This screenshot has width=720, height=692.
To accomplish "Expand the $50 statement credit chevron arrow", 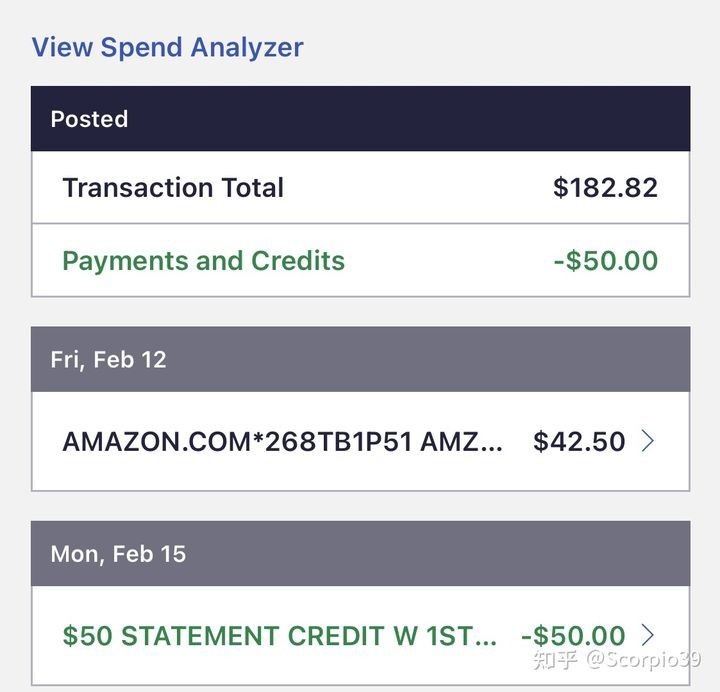I will point(648,635).
